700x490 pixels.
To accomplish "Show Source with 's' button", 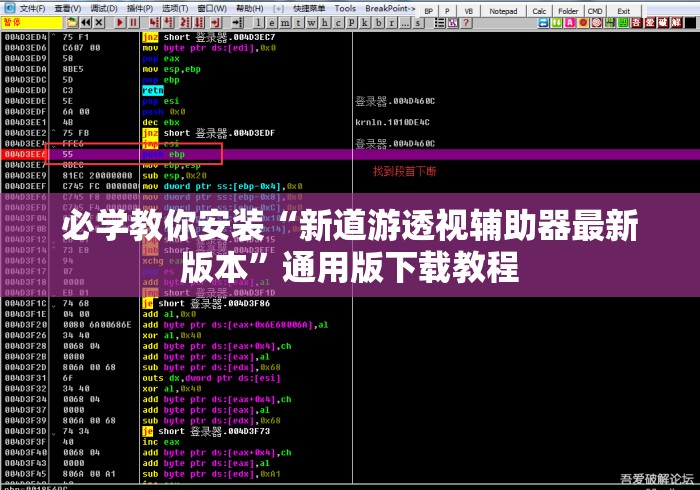I will click(418, 23).
